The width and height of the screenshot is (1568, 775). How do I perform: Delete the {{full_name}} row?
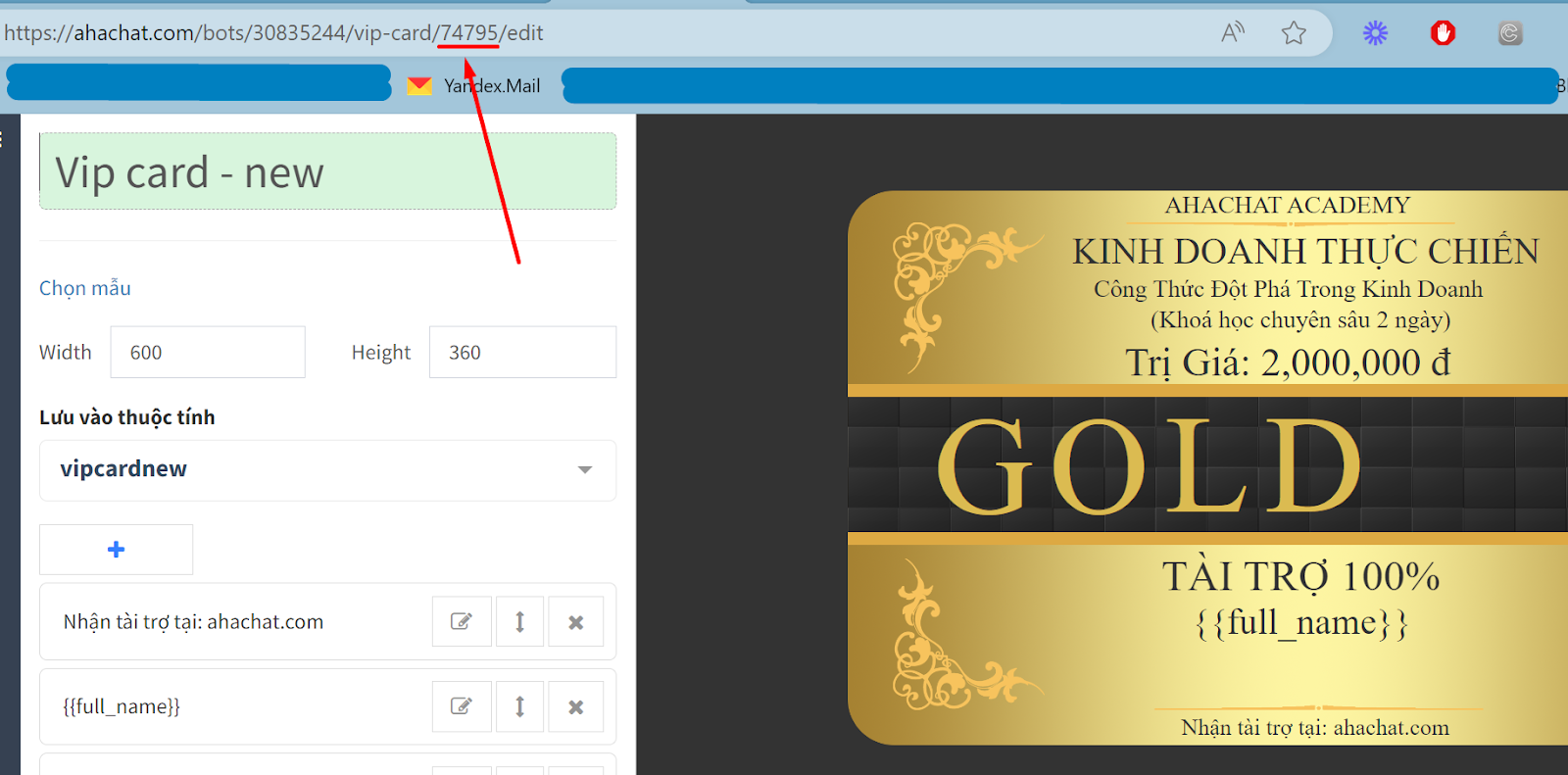coord(576,706)
